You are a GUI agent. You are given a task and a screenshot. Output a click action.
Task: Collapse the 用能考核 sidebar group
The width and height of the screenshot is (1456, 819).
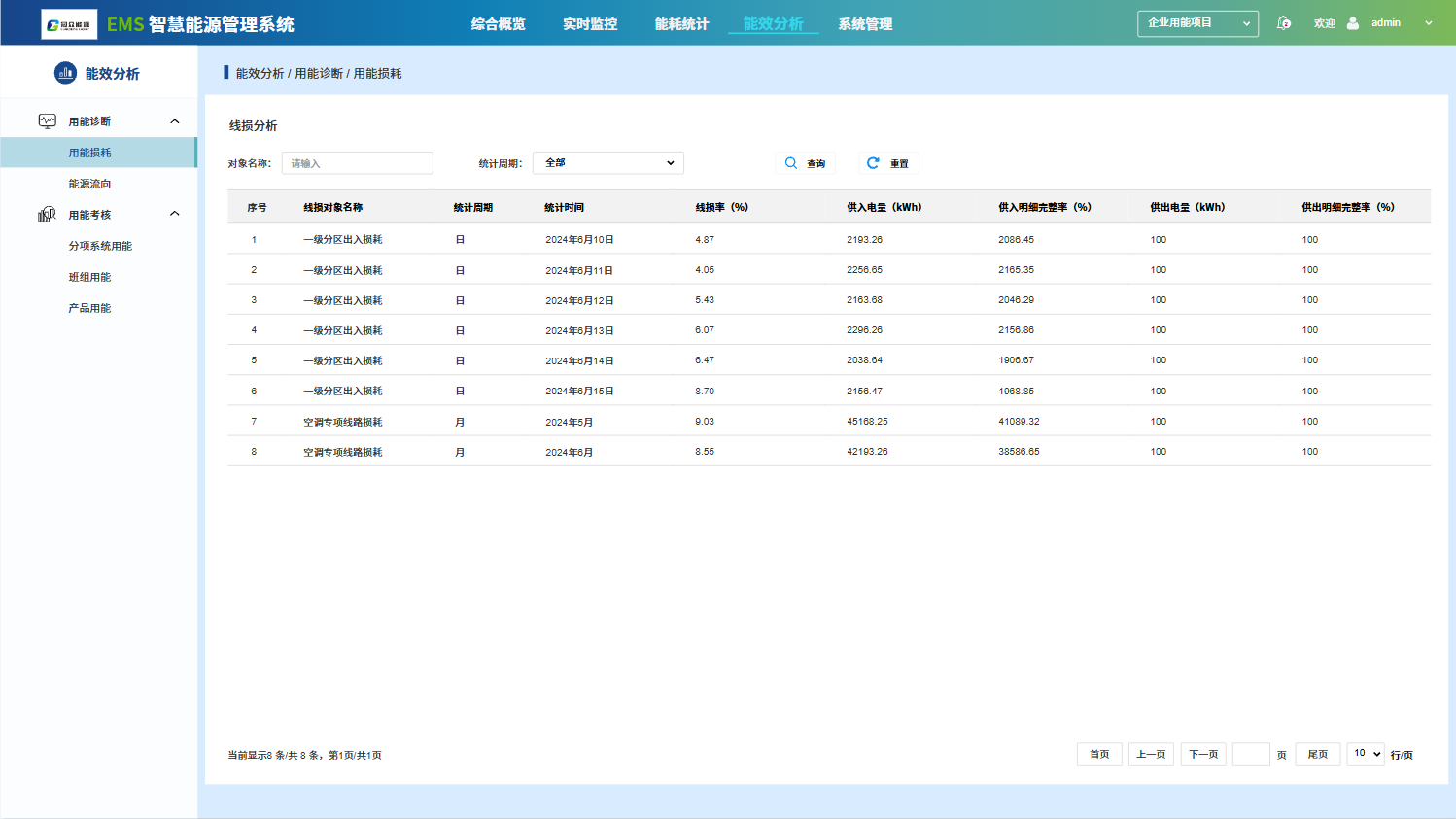pyautogui.click(x=175, y=214)
